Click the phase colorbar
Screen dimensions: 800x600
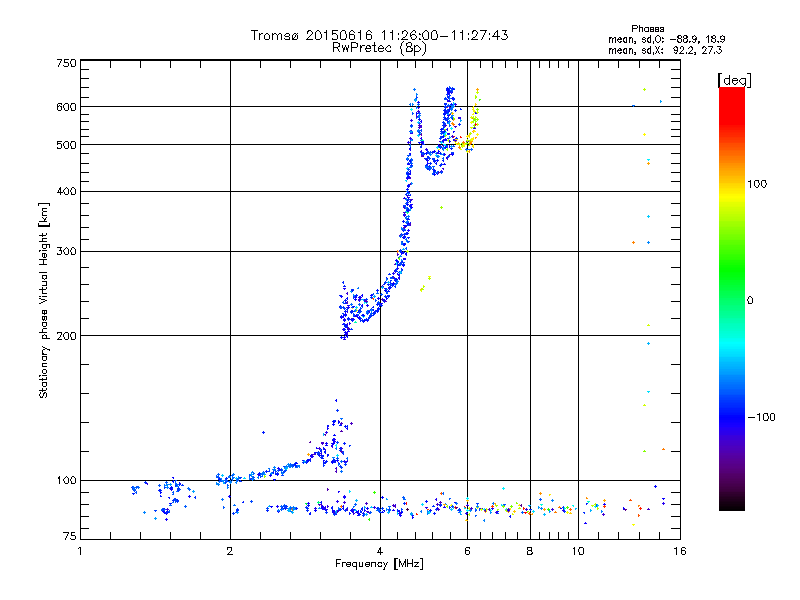tap(732, 298)
